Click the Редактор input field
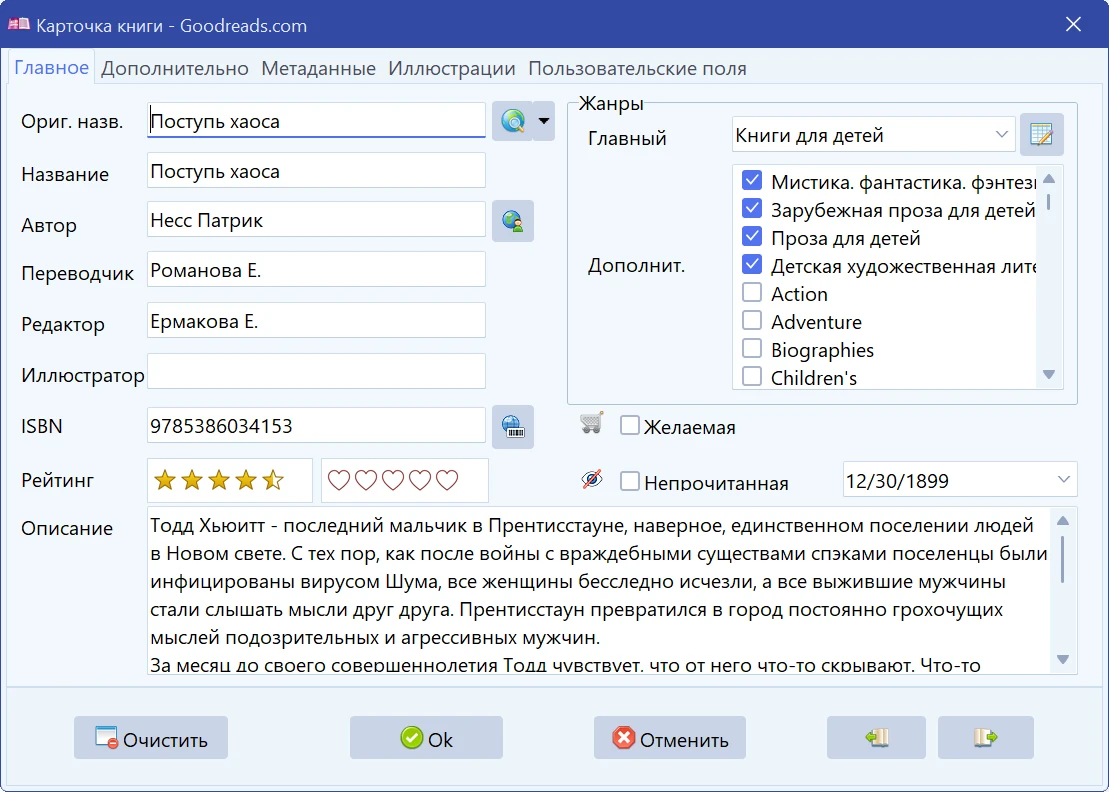 point(316,320)
